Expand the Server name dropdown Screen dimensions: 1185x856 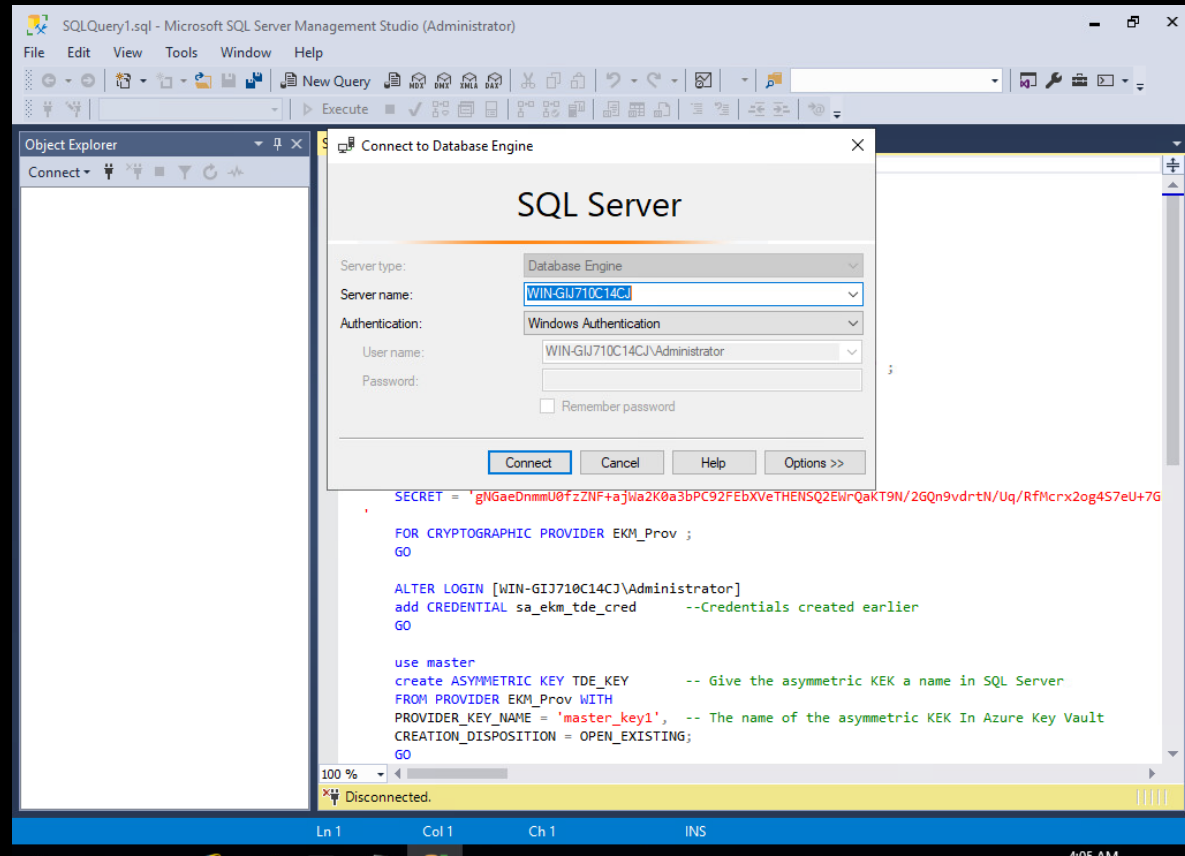pyautogui.click(x=852, y=295)
